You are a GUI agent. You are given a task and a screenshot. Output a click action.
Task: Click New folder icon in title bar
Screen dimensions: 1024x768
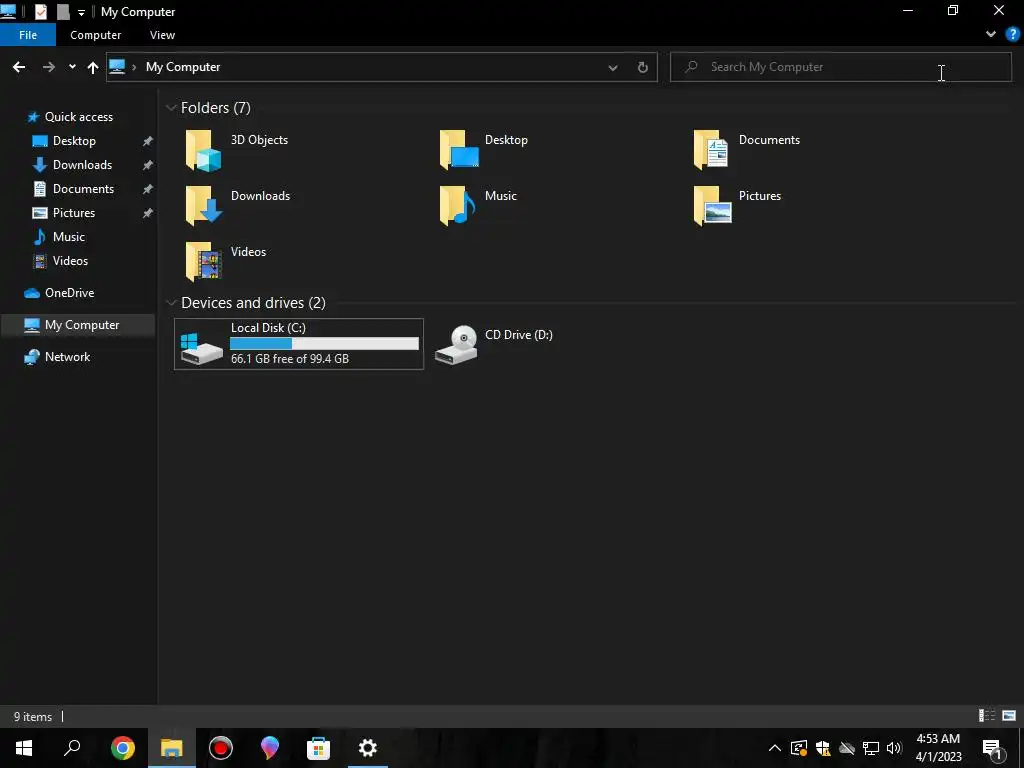click(x=63, y=12)
